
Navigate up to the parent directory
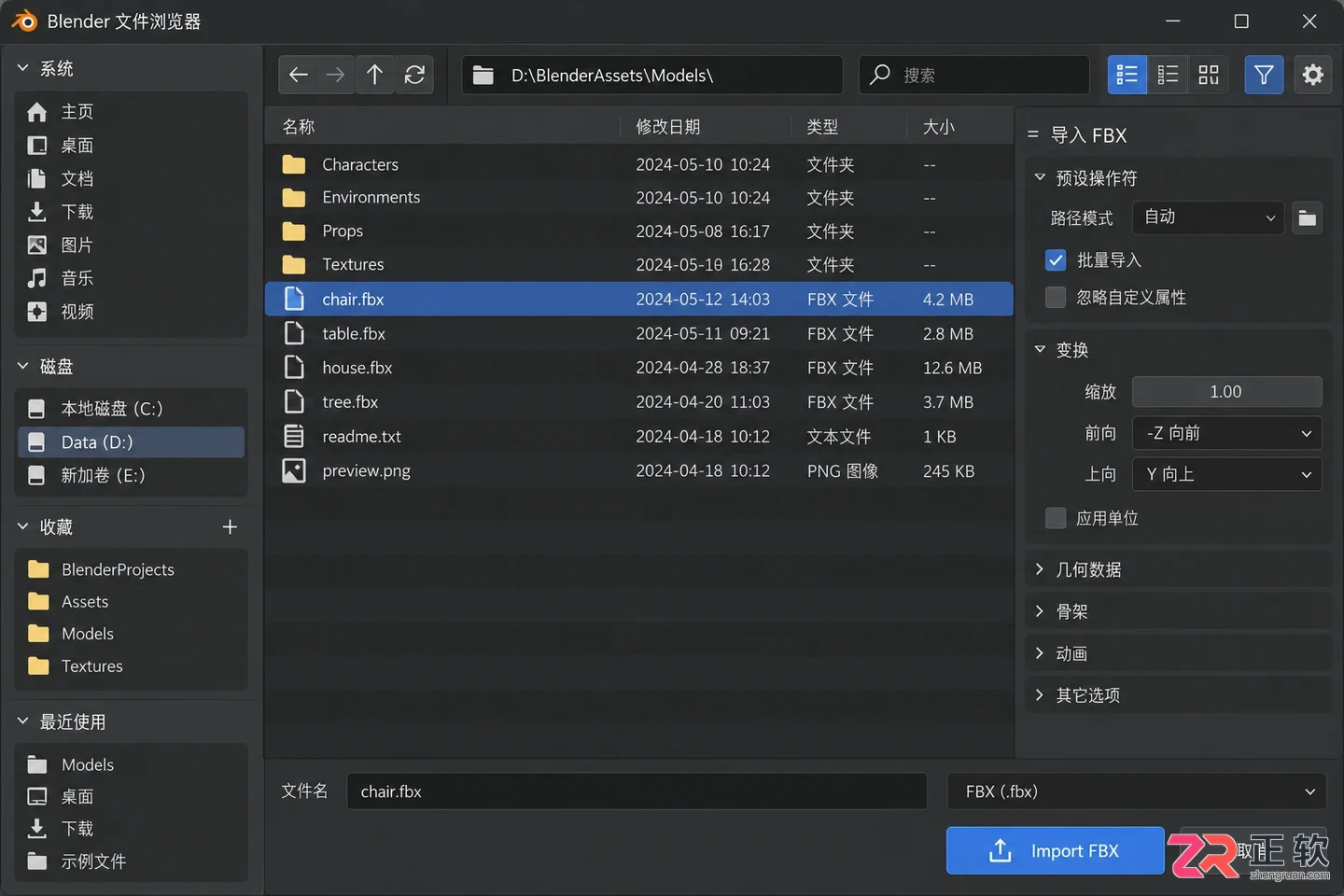pyautogui.click(x=375, y=75)
